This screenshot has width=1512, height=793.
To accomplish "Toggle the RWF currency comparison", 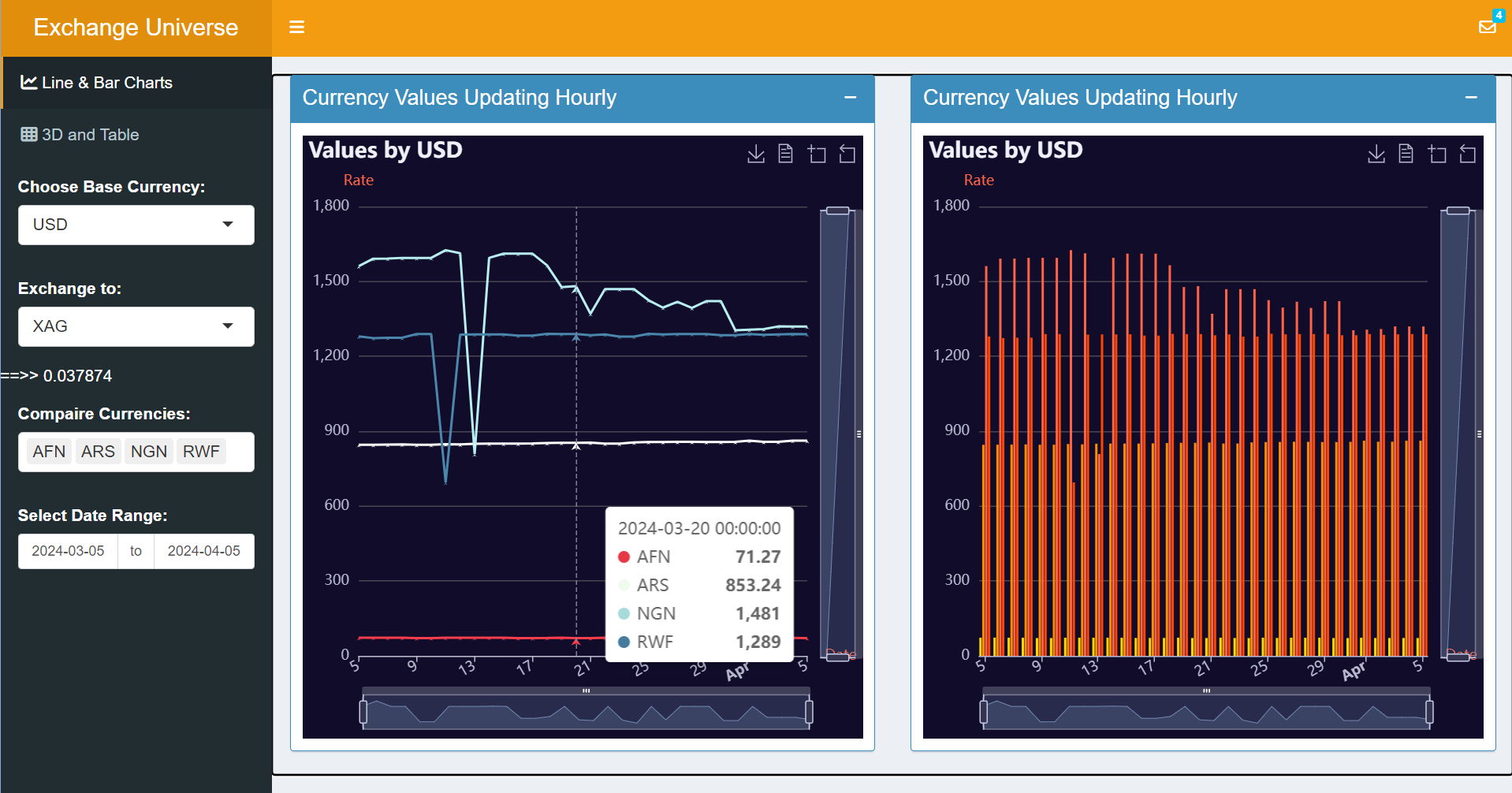I will [201, 451].
